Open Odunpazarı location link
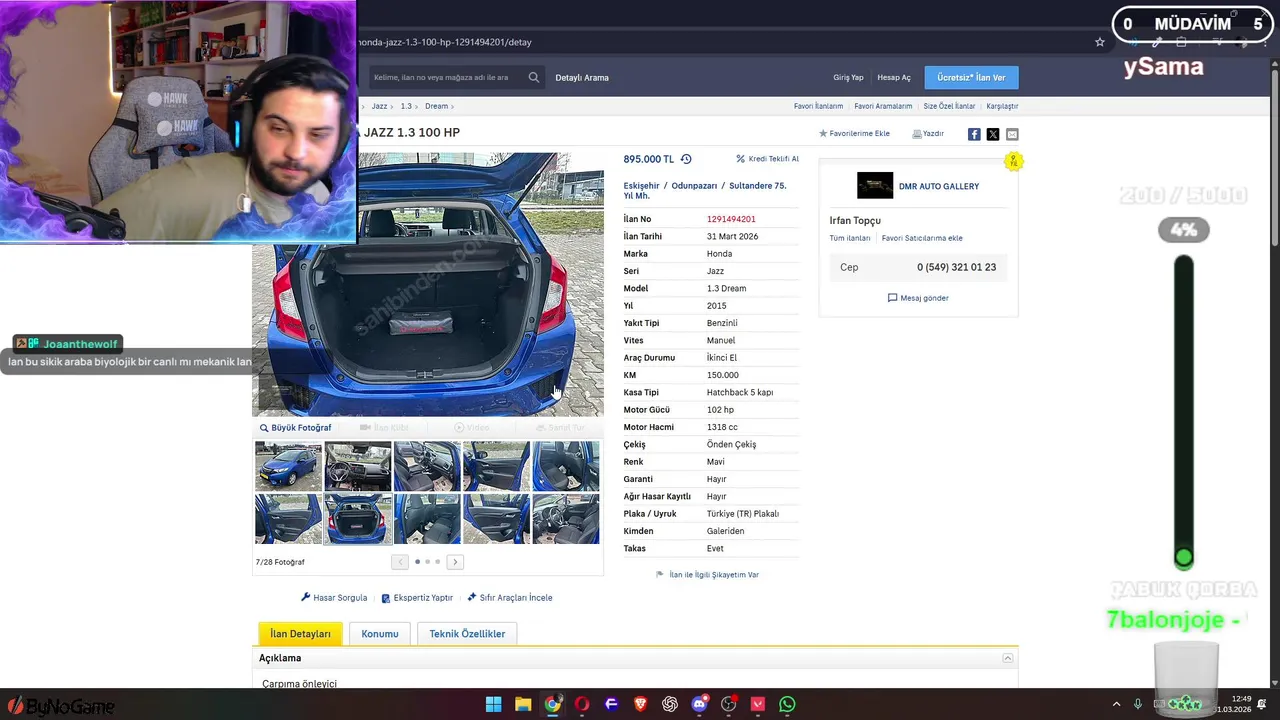 694,186
